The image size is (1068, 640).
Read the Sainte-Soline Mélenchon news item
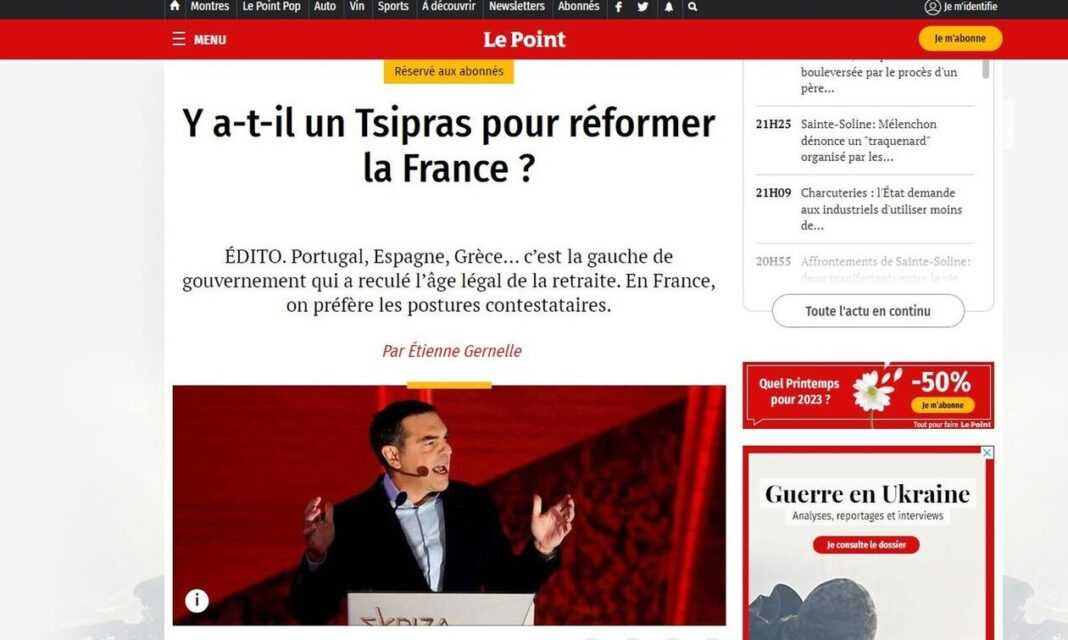point(868,140)
